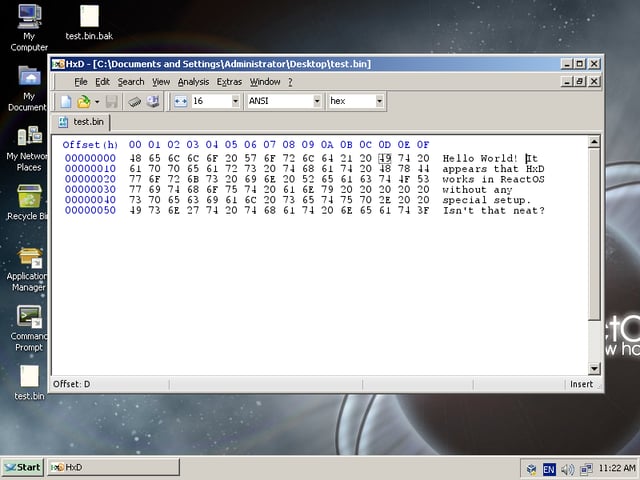Select test.bin file on desktop
Viewport: 640px width, 480px height.
29,382
